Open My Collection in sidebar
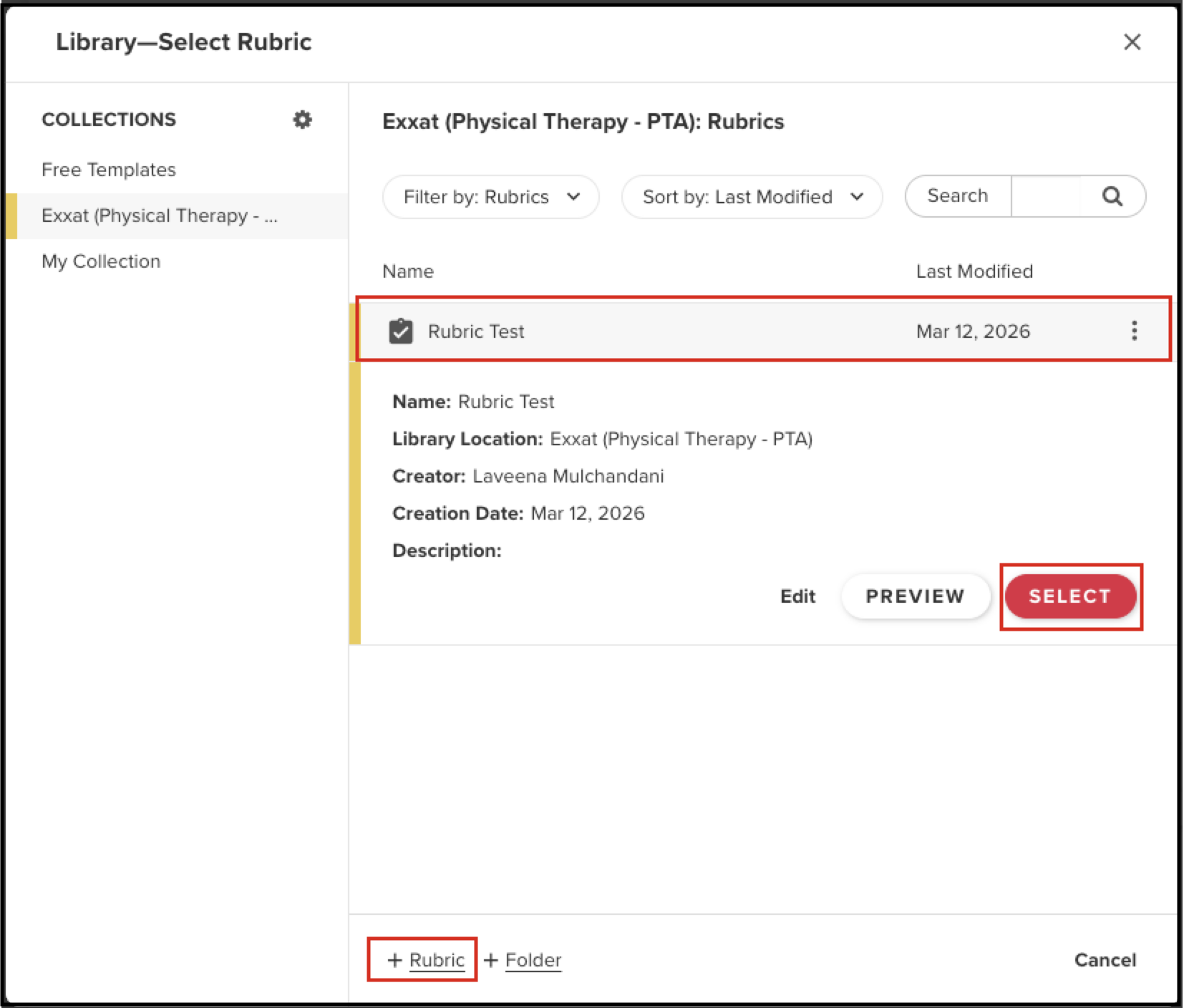The width and height of the screenshot is (1184, 1008). tap(101, 261)
